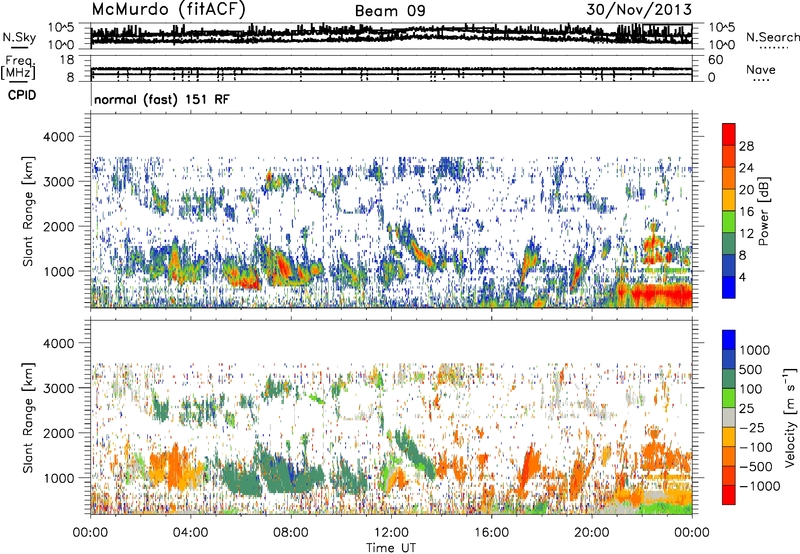Select the "normal (fast) 151 RF" mode text

[162, 99]
